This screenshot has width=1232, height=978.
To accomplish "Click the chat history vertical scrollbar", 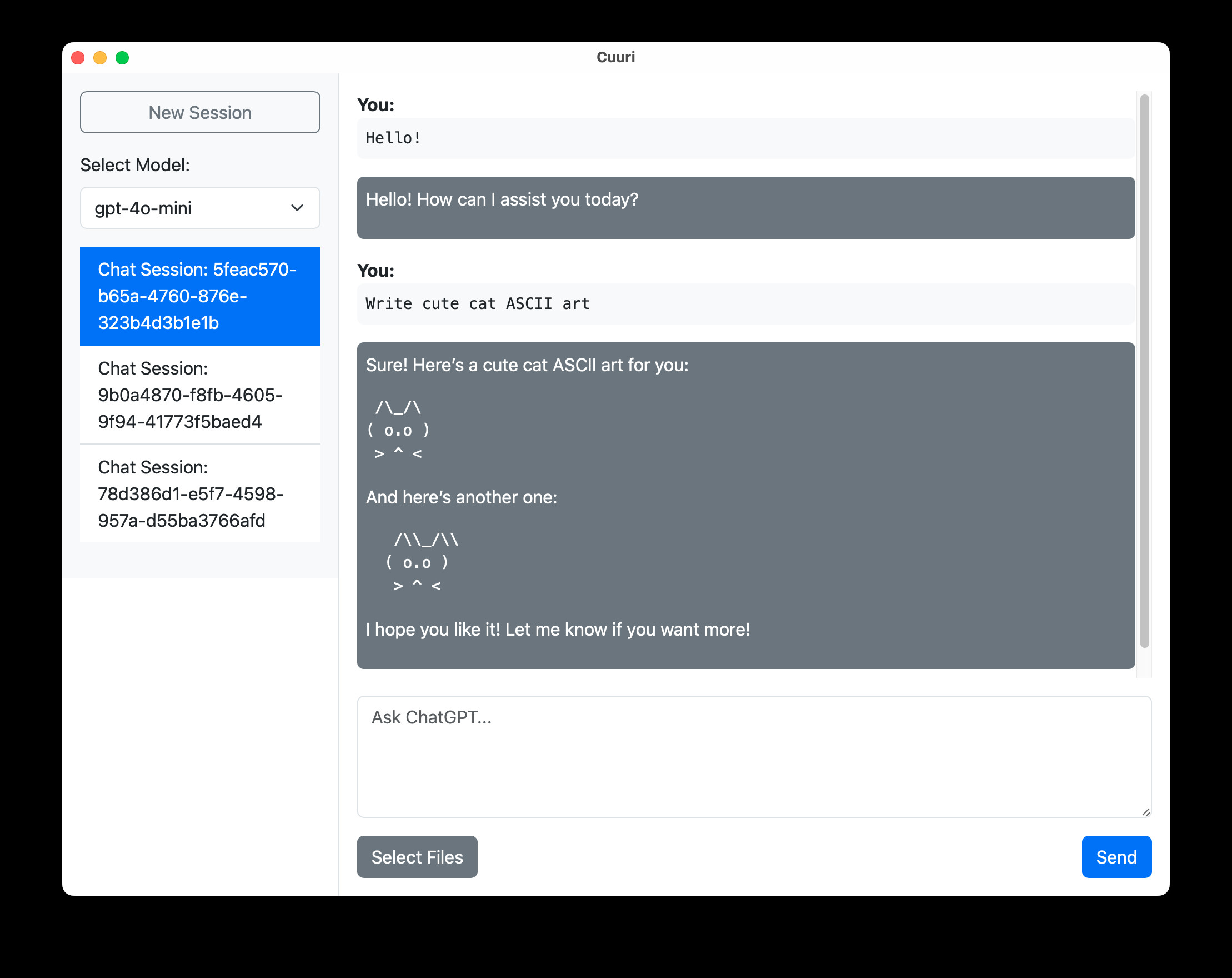I will [x=1144, y=372].
